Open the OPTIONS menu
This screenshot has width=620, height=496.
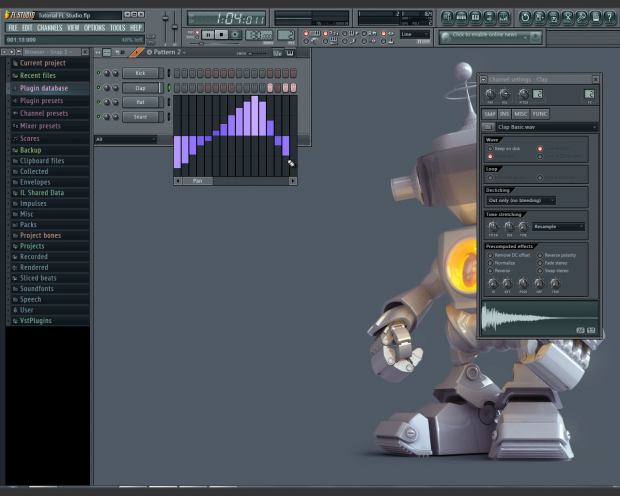(x=94, y=28)
